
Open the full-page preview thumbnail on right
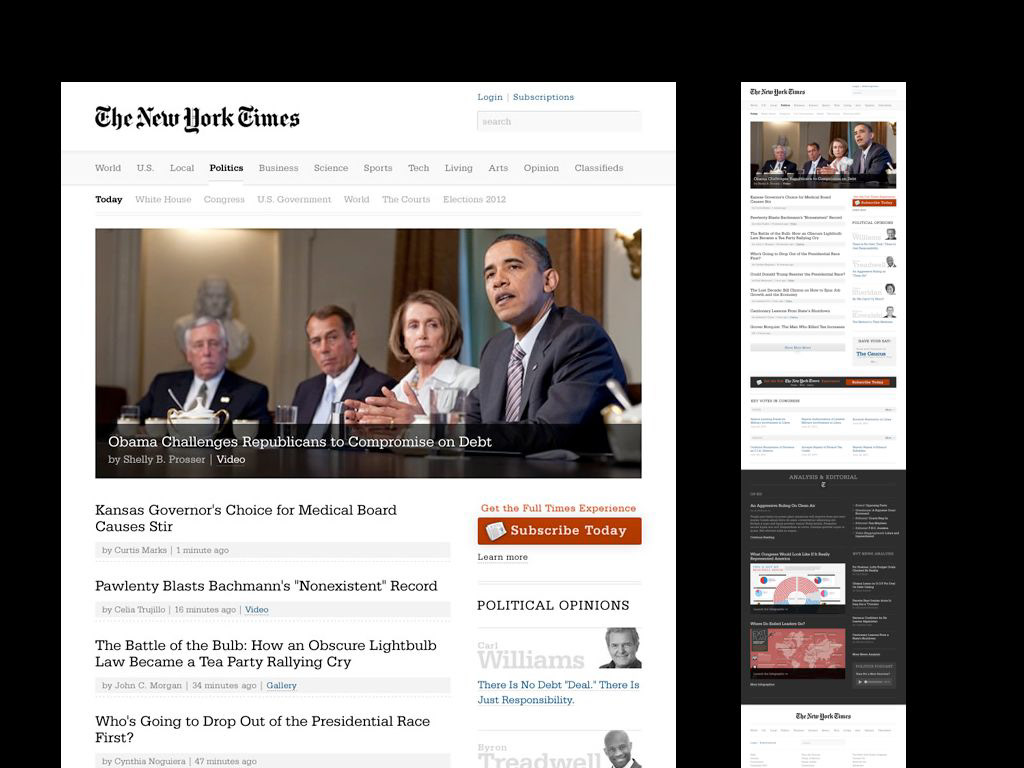(823, 424)
